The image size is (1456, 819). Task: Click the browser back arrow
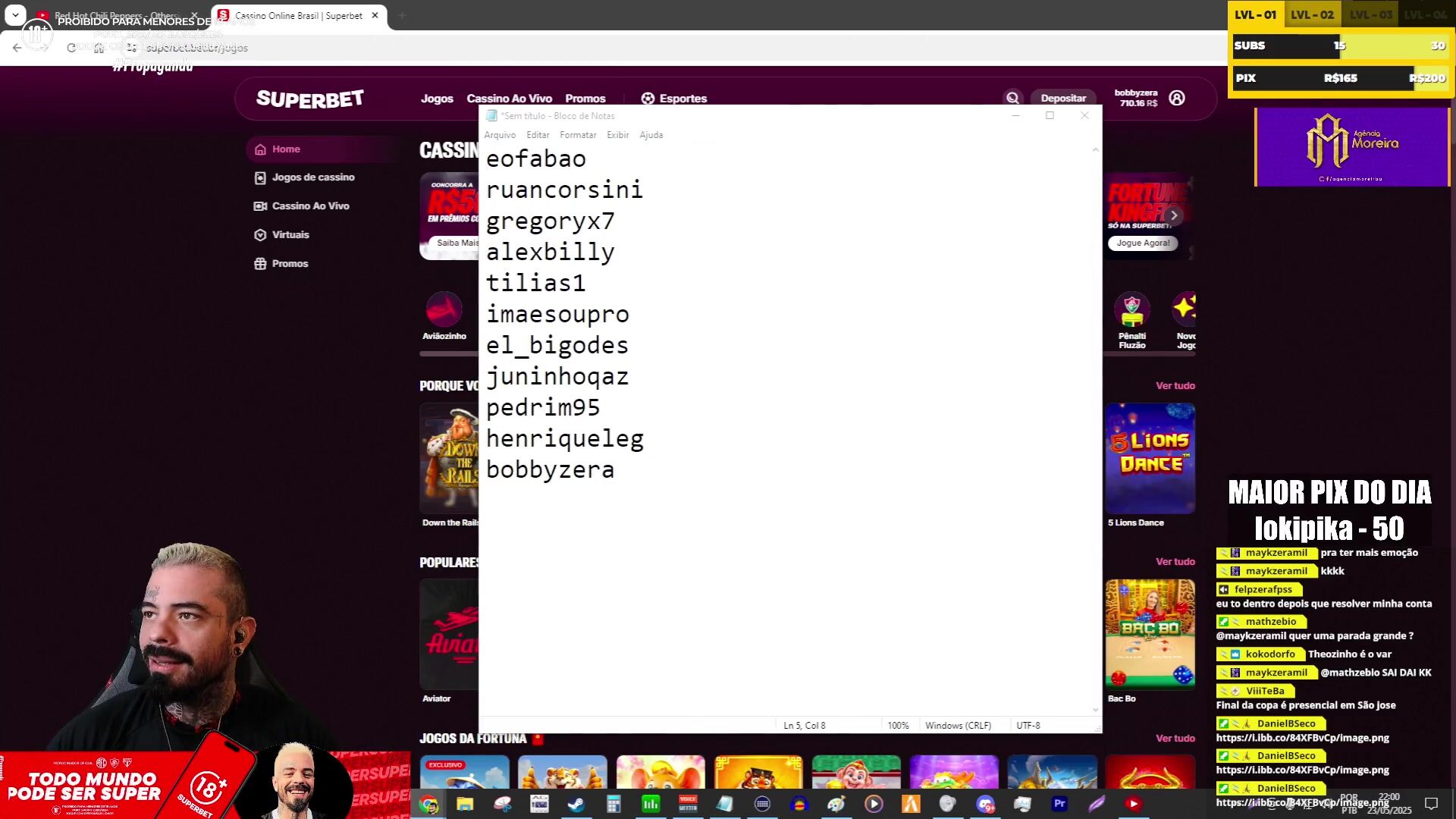(17, 48)
